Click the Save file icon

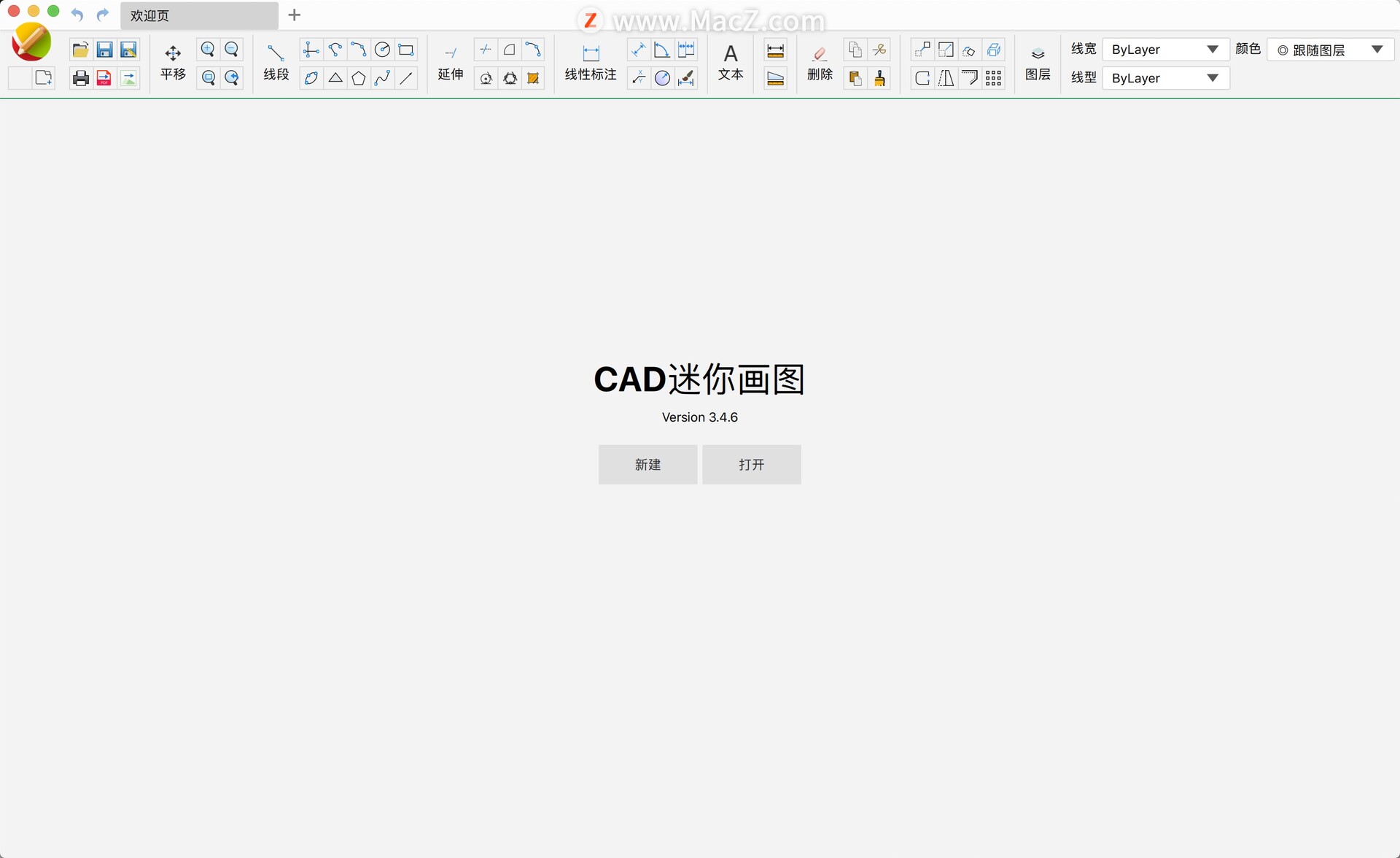point(105,49)
